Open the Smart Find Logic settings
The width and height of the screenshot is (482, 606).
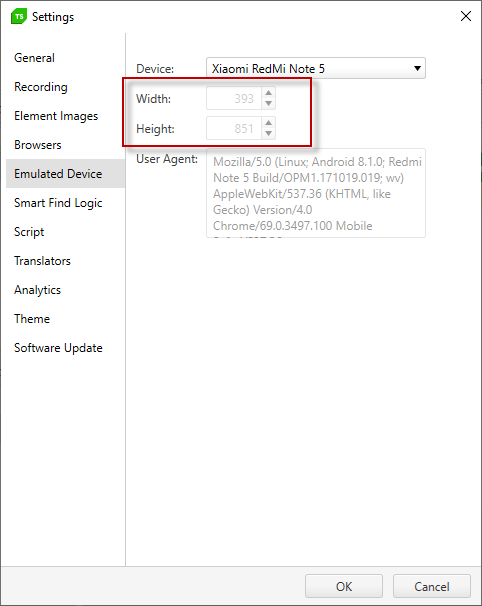(65, 203)
